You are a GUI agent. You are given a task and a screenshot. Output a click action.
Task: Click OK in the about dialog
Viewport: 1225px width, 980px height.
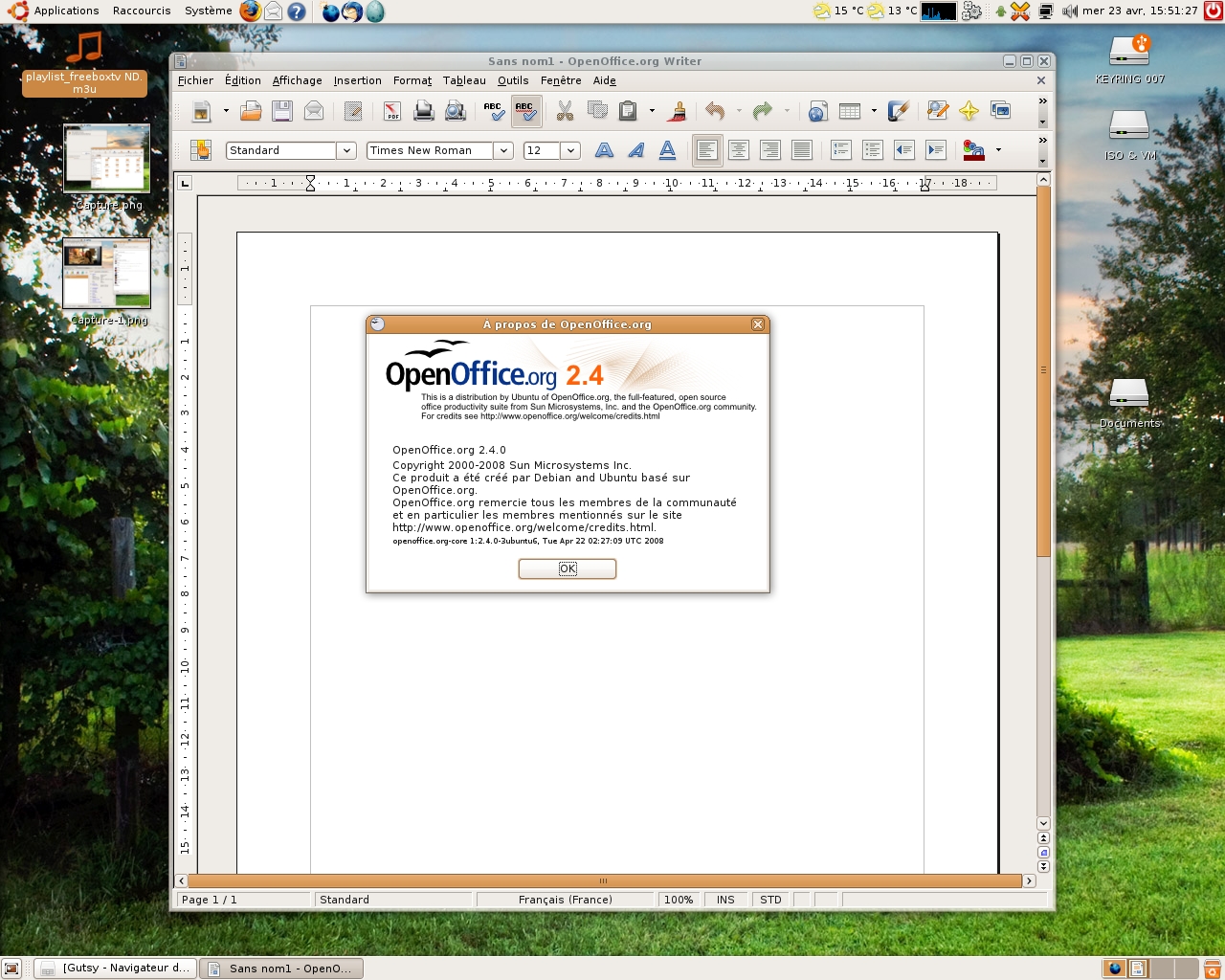[x=567, y=568]
